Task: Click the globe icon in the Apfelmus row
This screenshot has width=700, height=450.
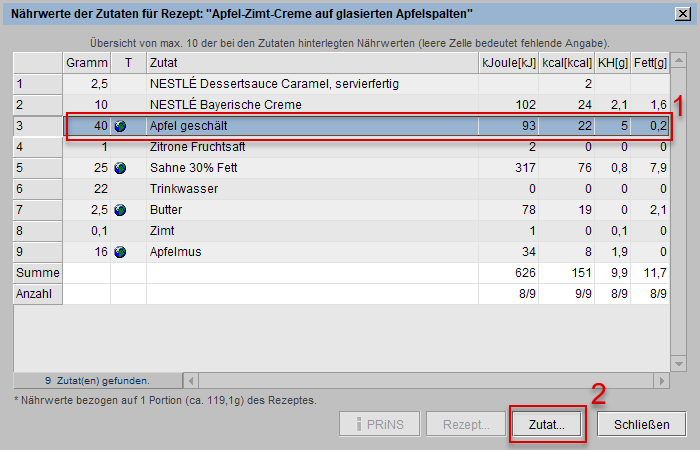Action: (120, 252)
